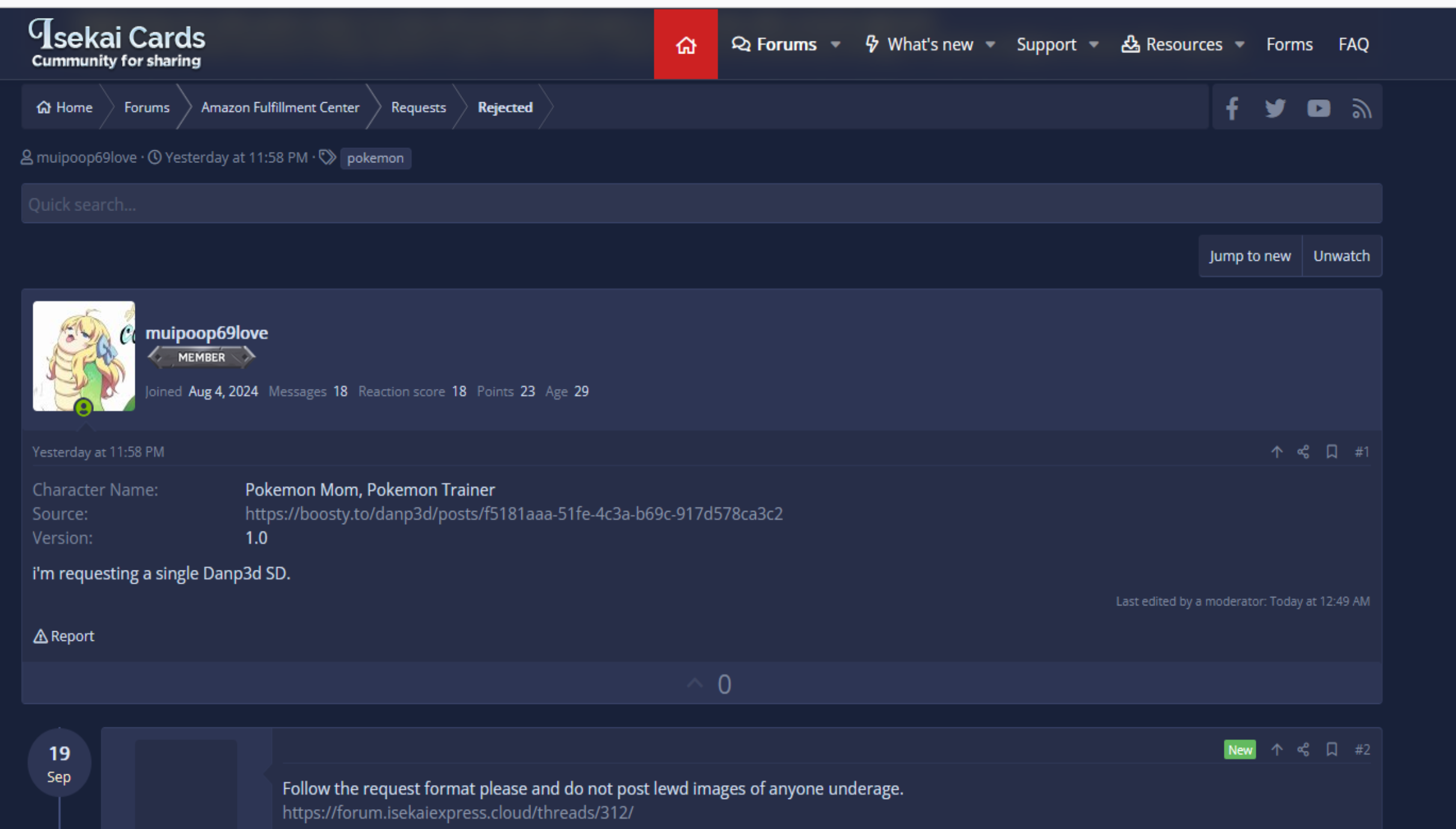Image resolution: width=1456 pixels, height=829 pixels.
Task: Upvote the first post using the arrow
Action: coord(695,684)
